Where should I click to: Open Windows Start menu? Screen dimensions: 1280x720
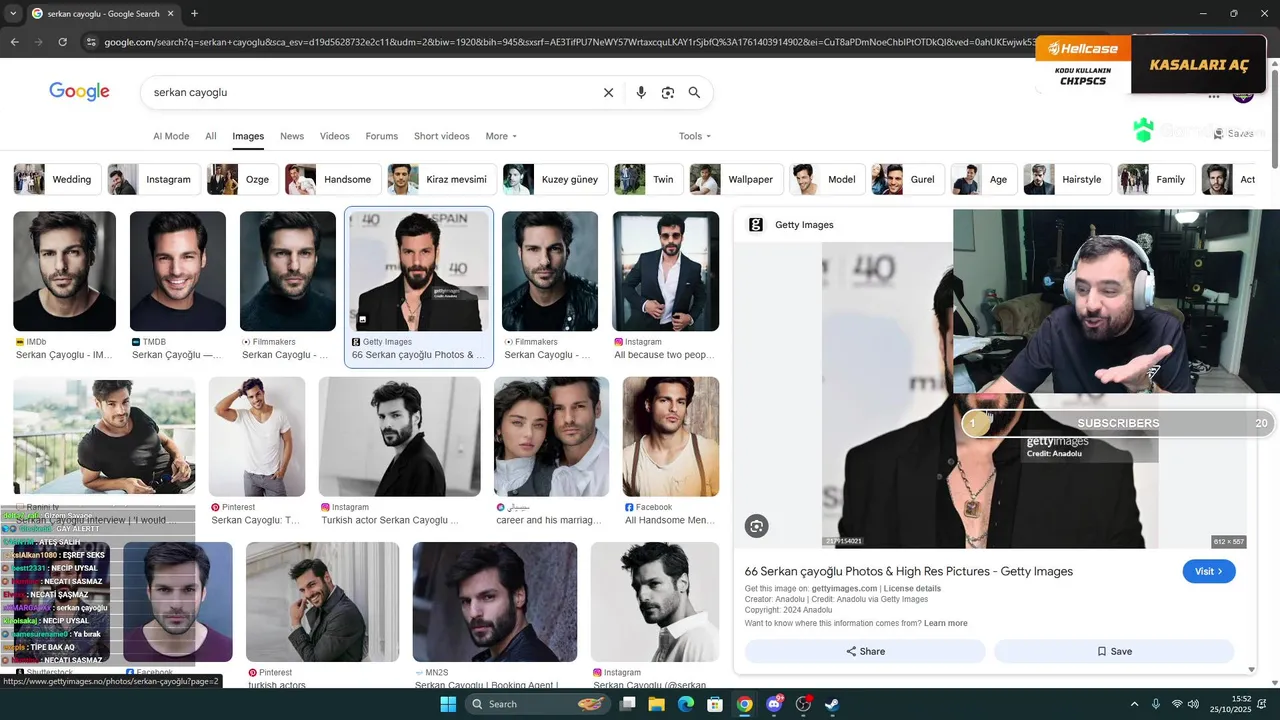point(448,704)
